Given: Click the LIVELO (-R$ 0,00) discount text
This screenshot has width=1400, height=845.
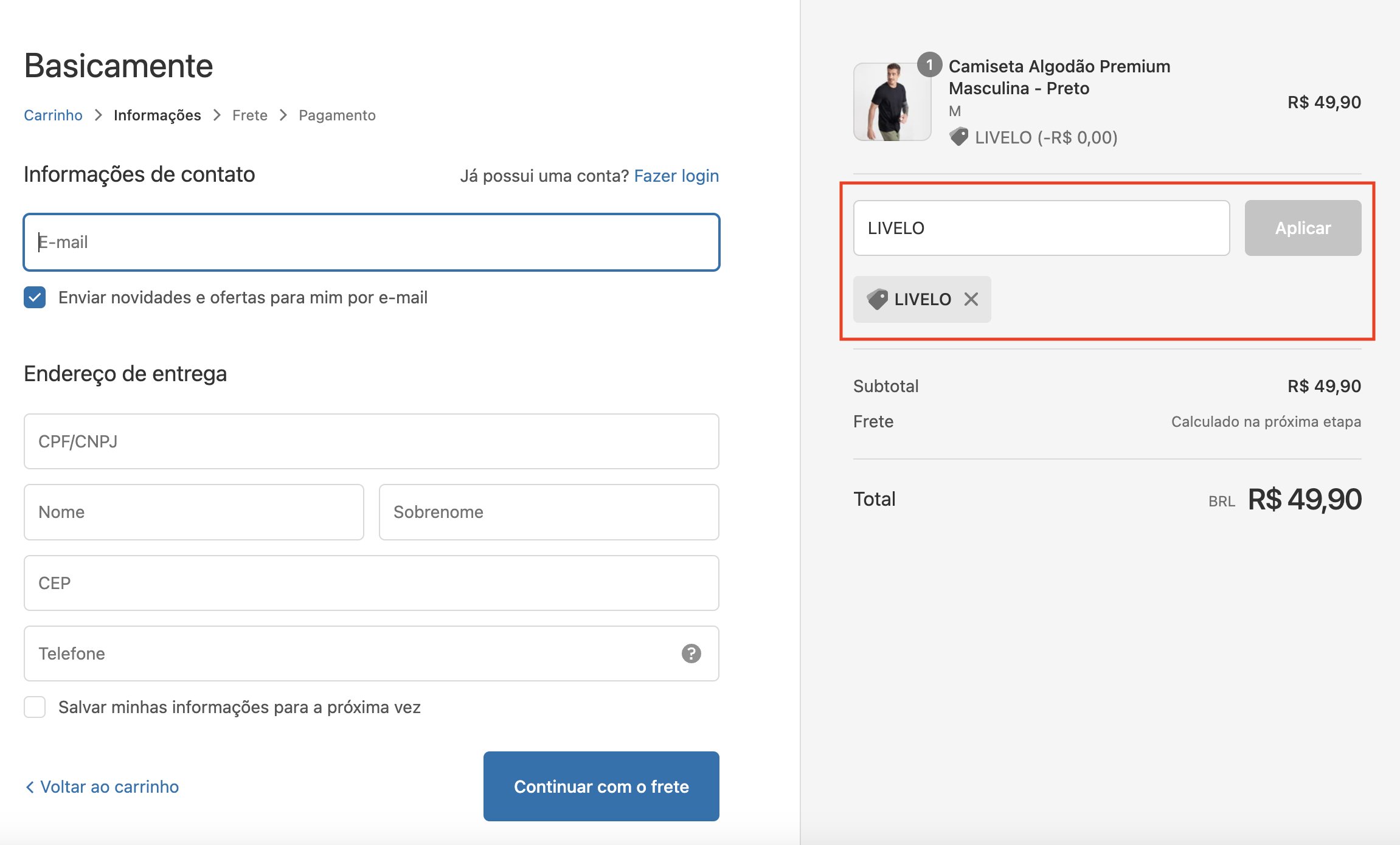Looking at the screenshot, I should pos(1046,137).
